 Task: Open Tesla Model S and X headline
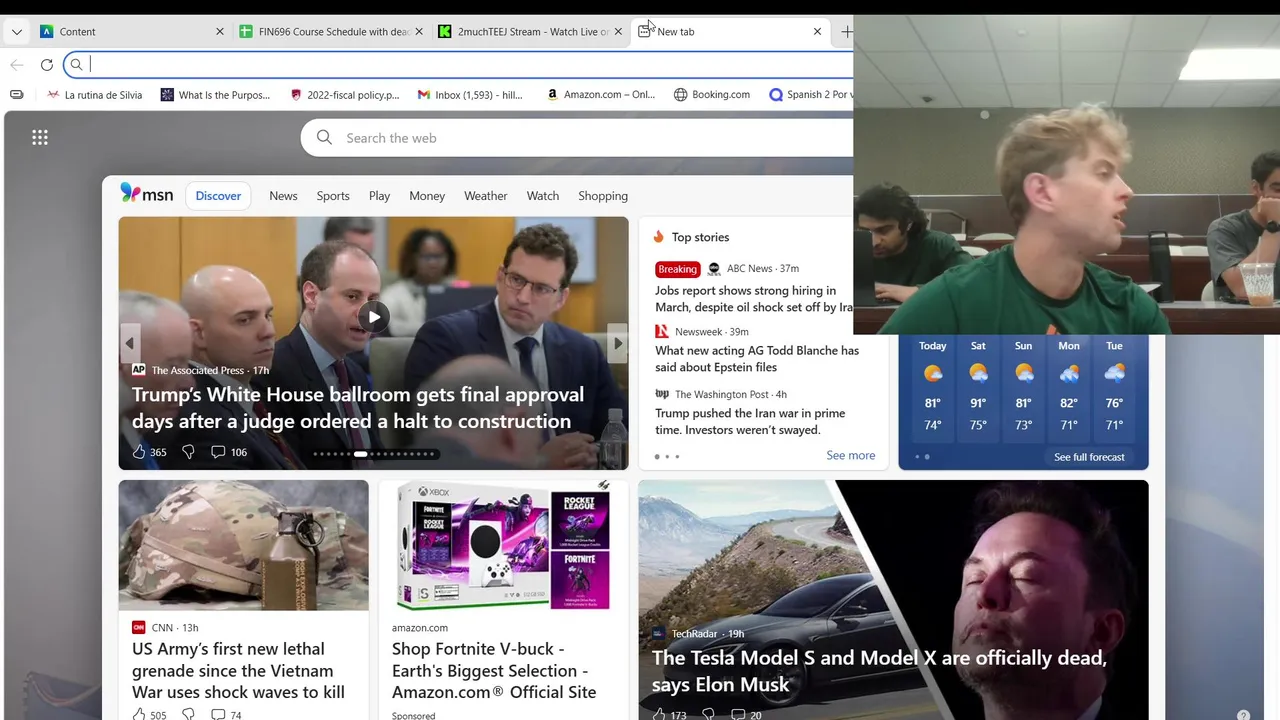pos(879,671)
